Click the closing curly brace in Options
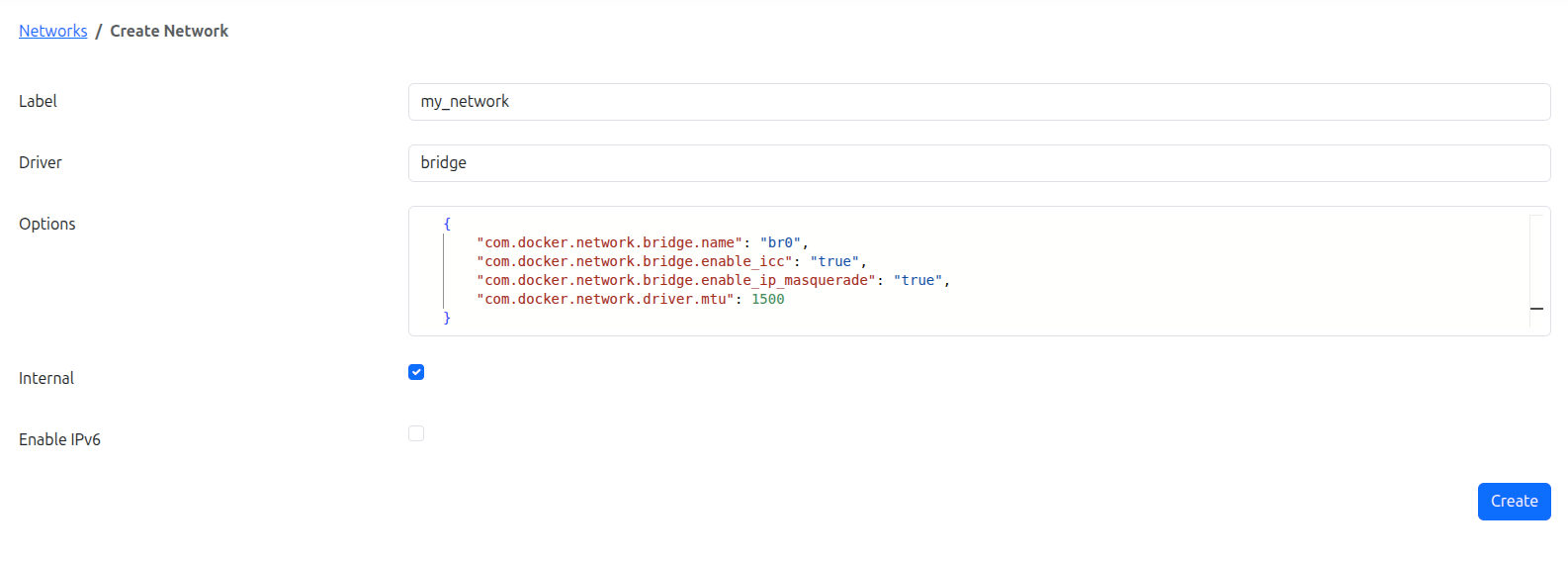This screenshot has height=562, width=1568. click(x=447, y=318)
